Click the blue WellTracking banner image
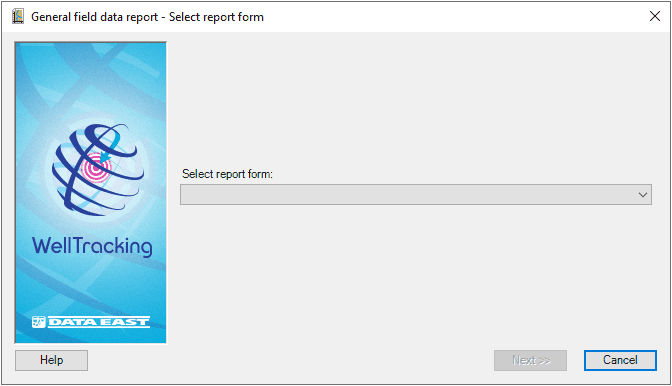 click(x=90, y=192)
